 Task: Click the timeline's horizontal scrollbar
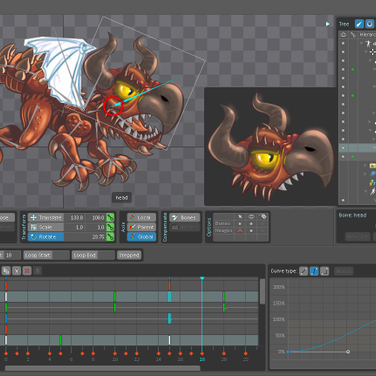(x=102, y=368)
